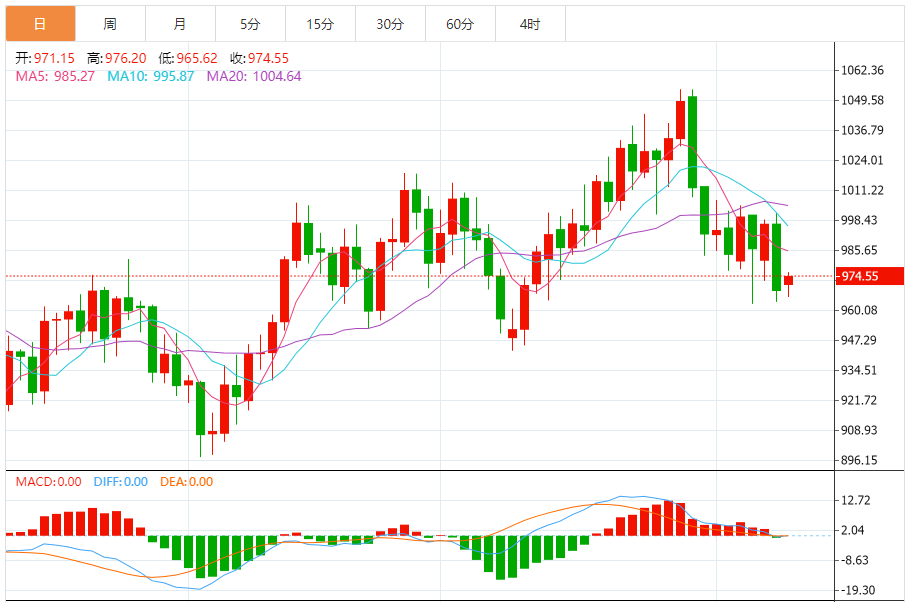Click the 1049.58 price axis label
The width and height of the screenshot is (909, 602).
click(x=863, y=100)
